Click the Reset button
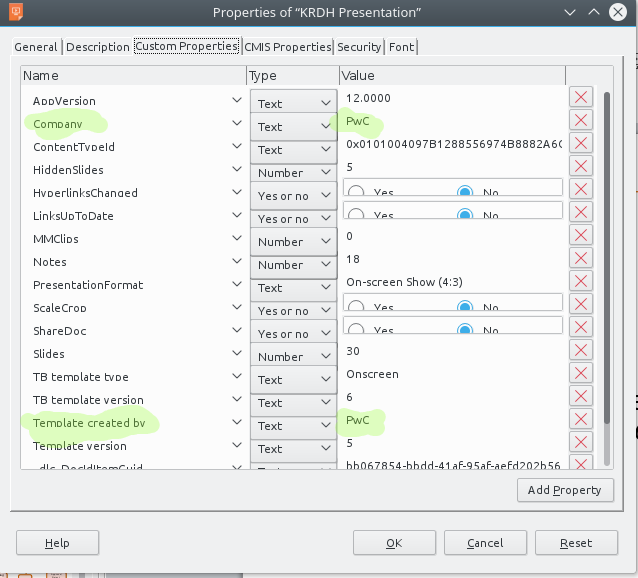 (576, 543)
